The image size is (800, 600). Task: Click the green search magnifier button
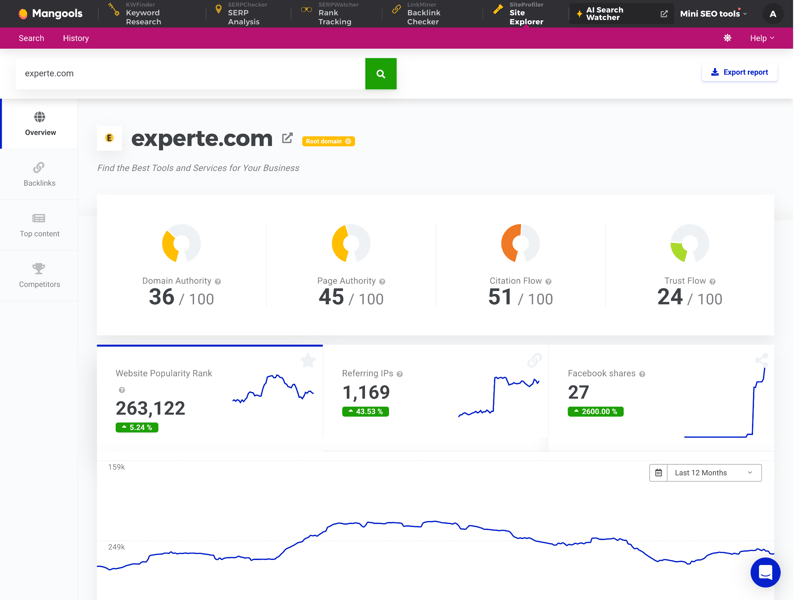click(x=380, y=74)
